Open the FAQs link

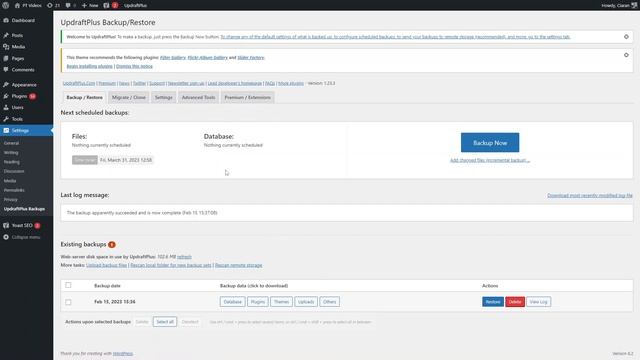pyautogui.click(x=270, y=83)
